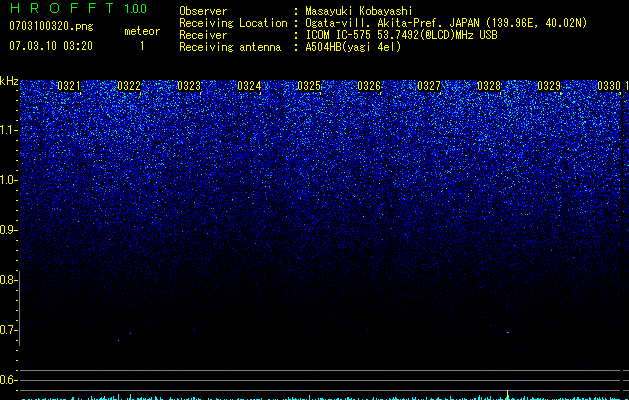
Task: Click the 0324 time marker
Action: [249, 86]
